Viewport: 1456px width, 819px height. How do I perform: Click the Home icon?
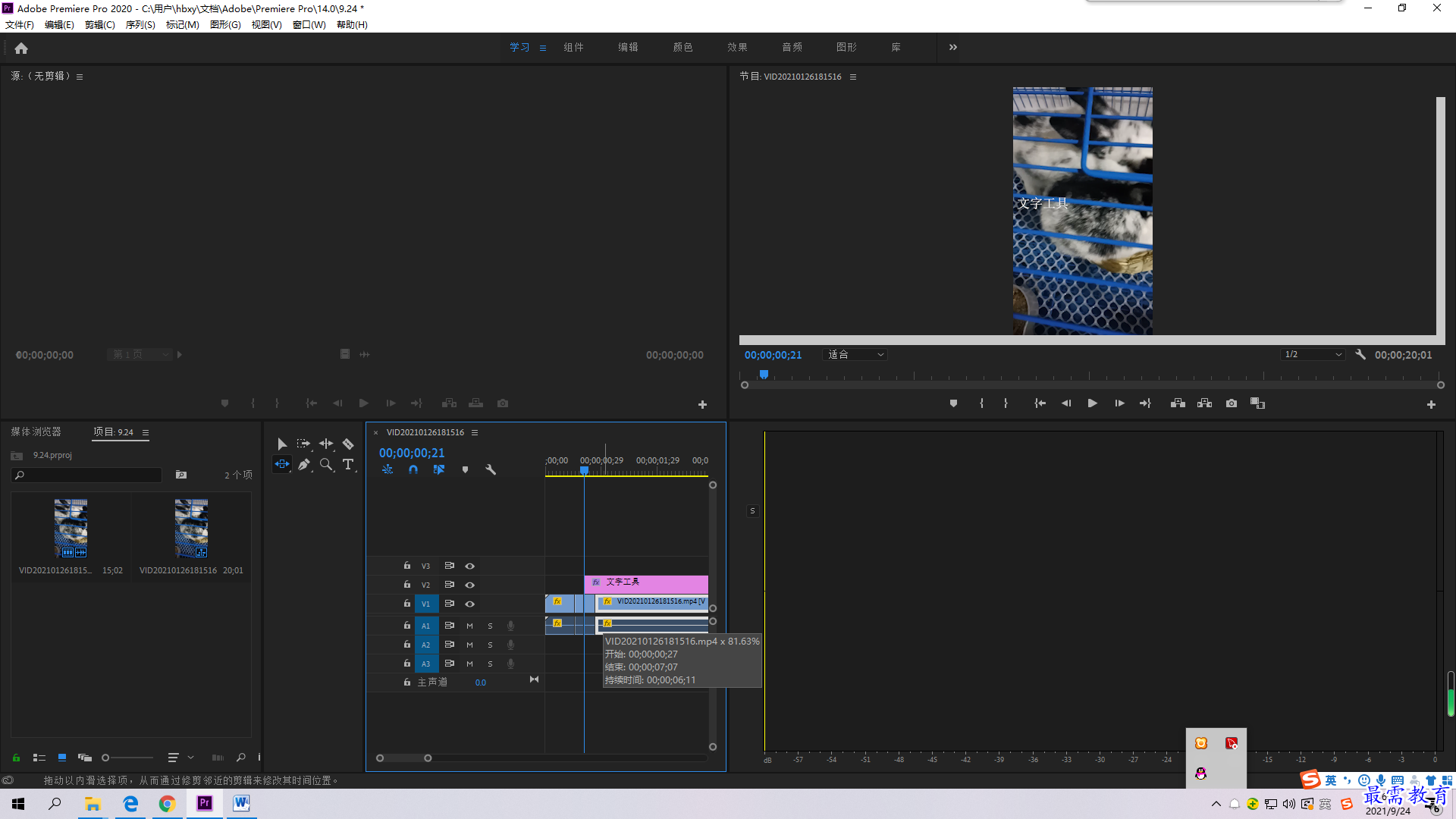pos(21,48)
